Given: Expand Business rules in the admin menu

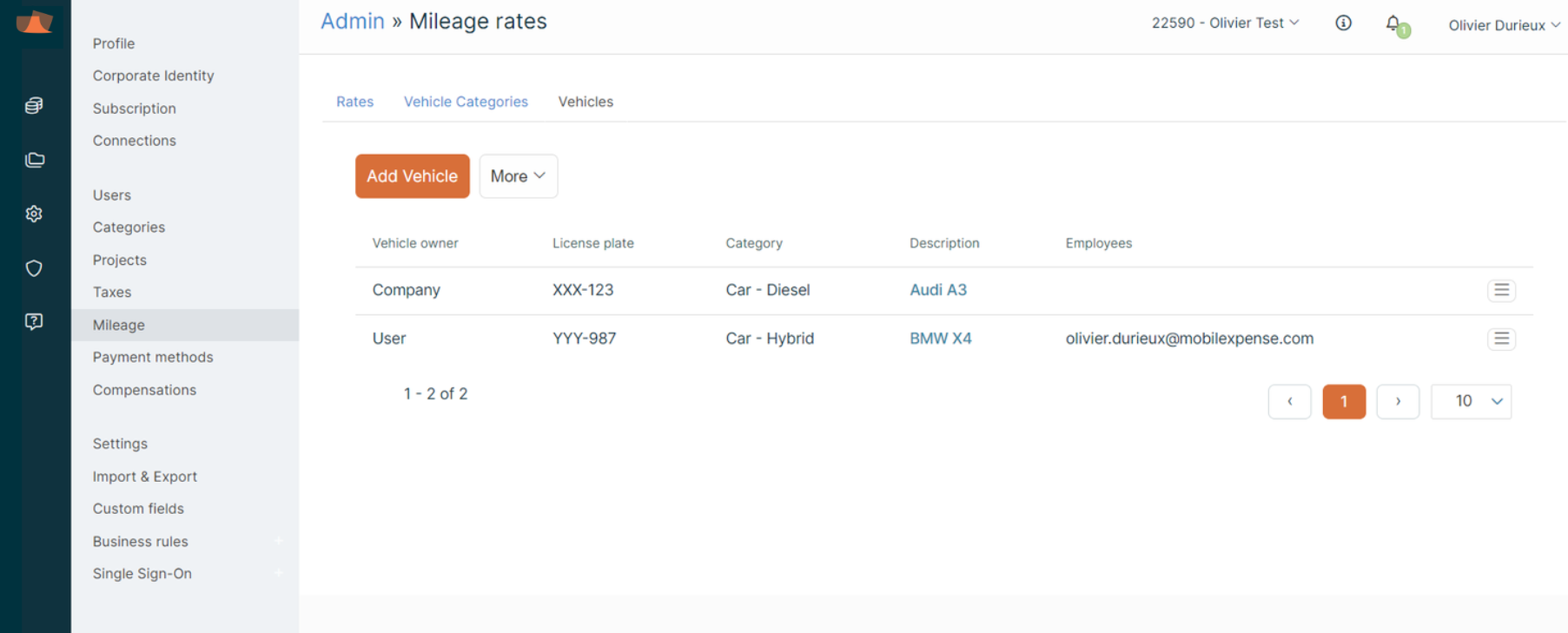Looking at the screenshot, I should 278,542.
